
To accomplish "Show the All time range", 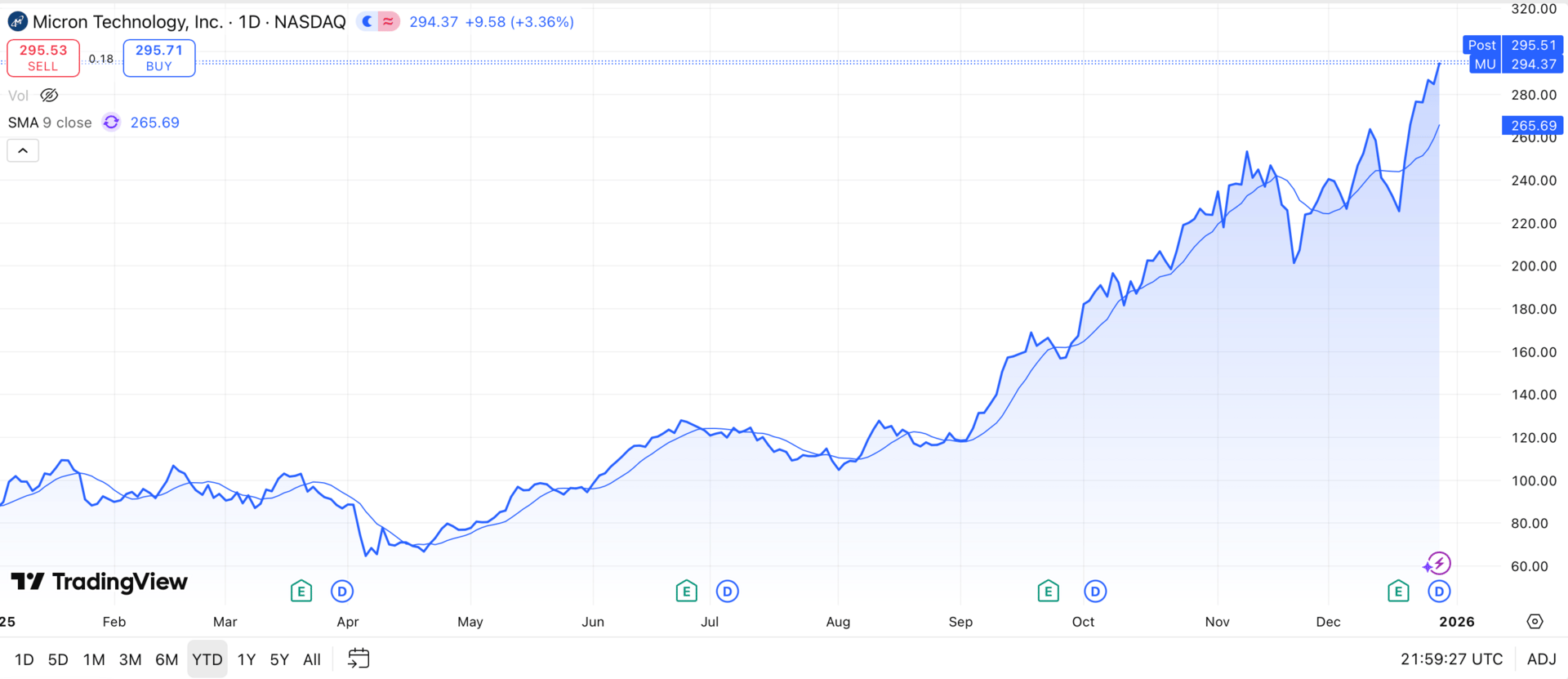I will click(x=312, y=659).
